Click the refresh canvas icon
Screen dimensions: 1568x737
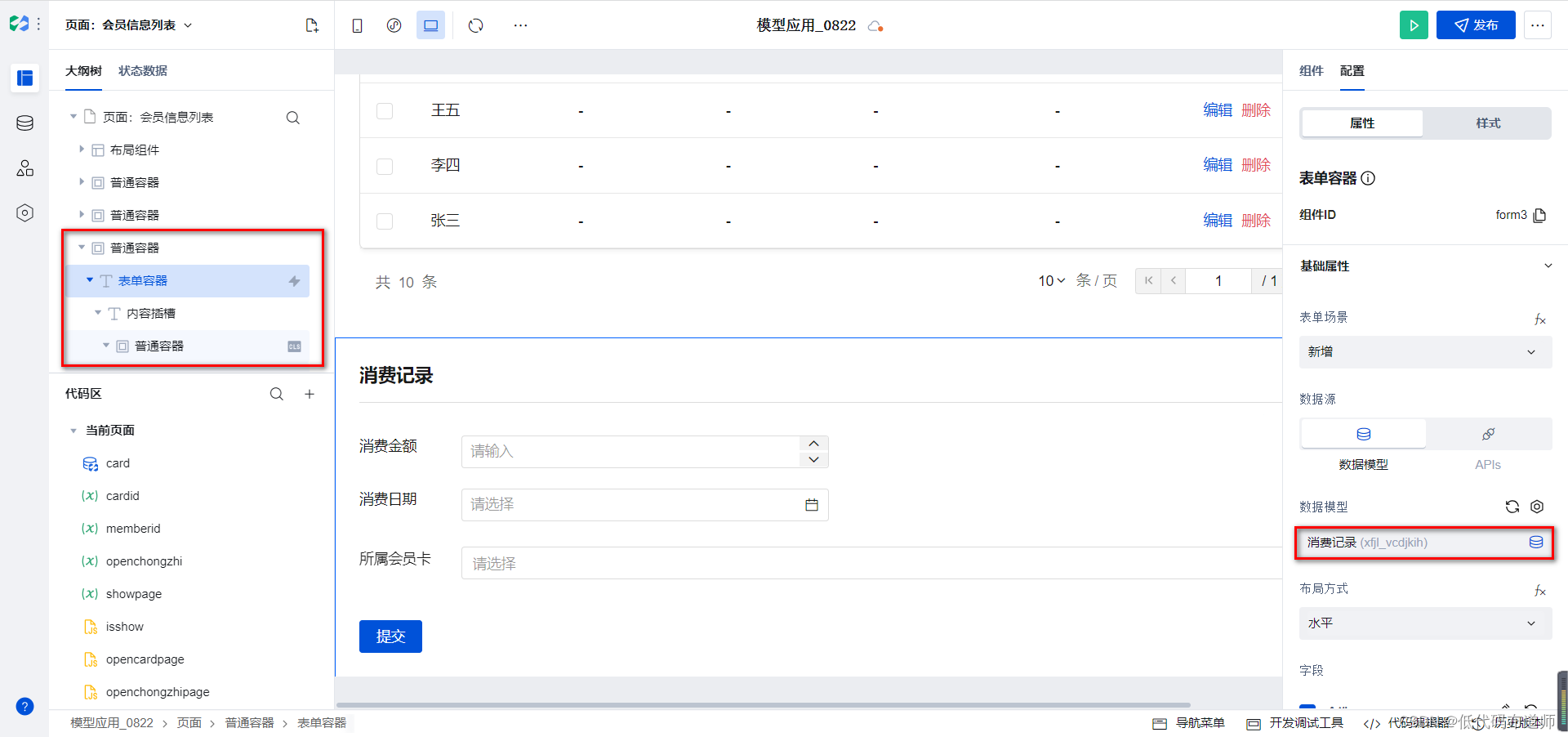[476, 25]
